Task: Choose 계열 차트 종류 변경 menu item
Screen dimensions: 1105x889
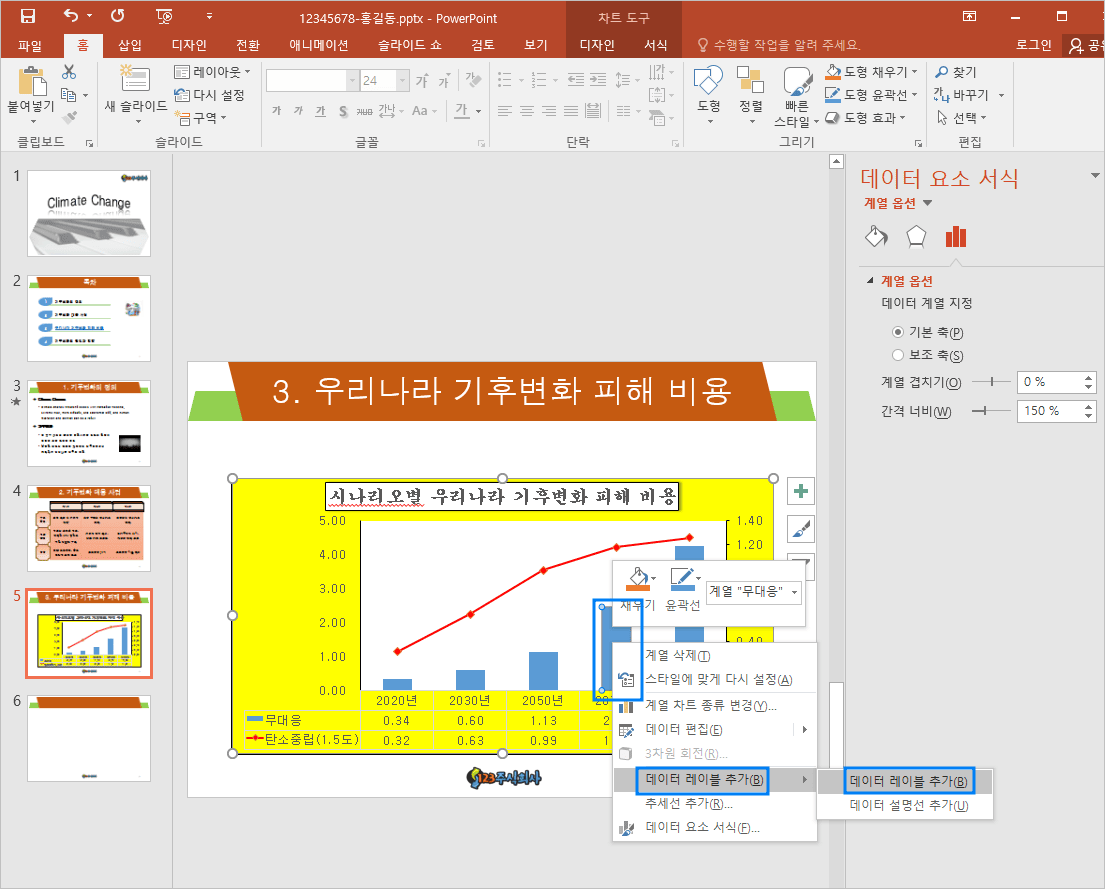Action: tap(715, 705)
